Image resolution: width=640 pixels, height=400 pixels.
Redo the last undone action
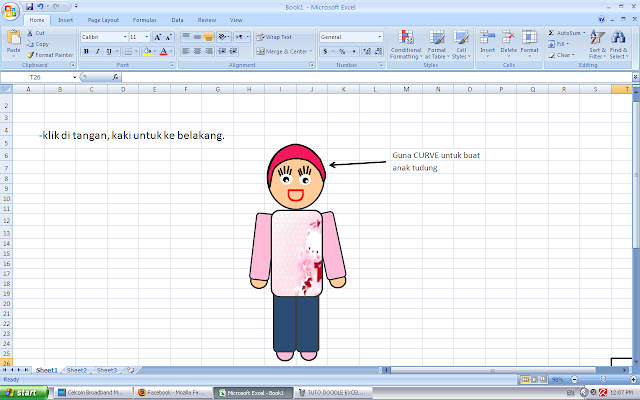tap(57, 7)
